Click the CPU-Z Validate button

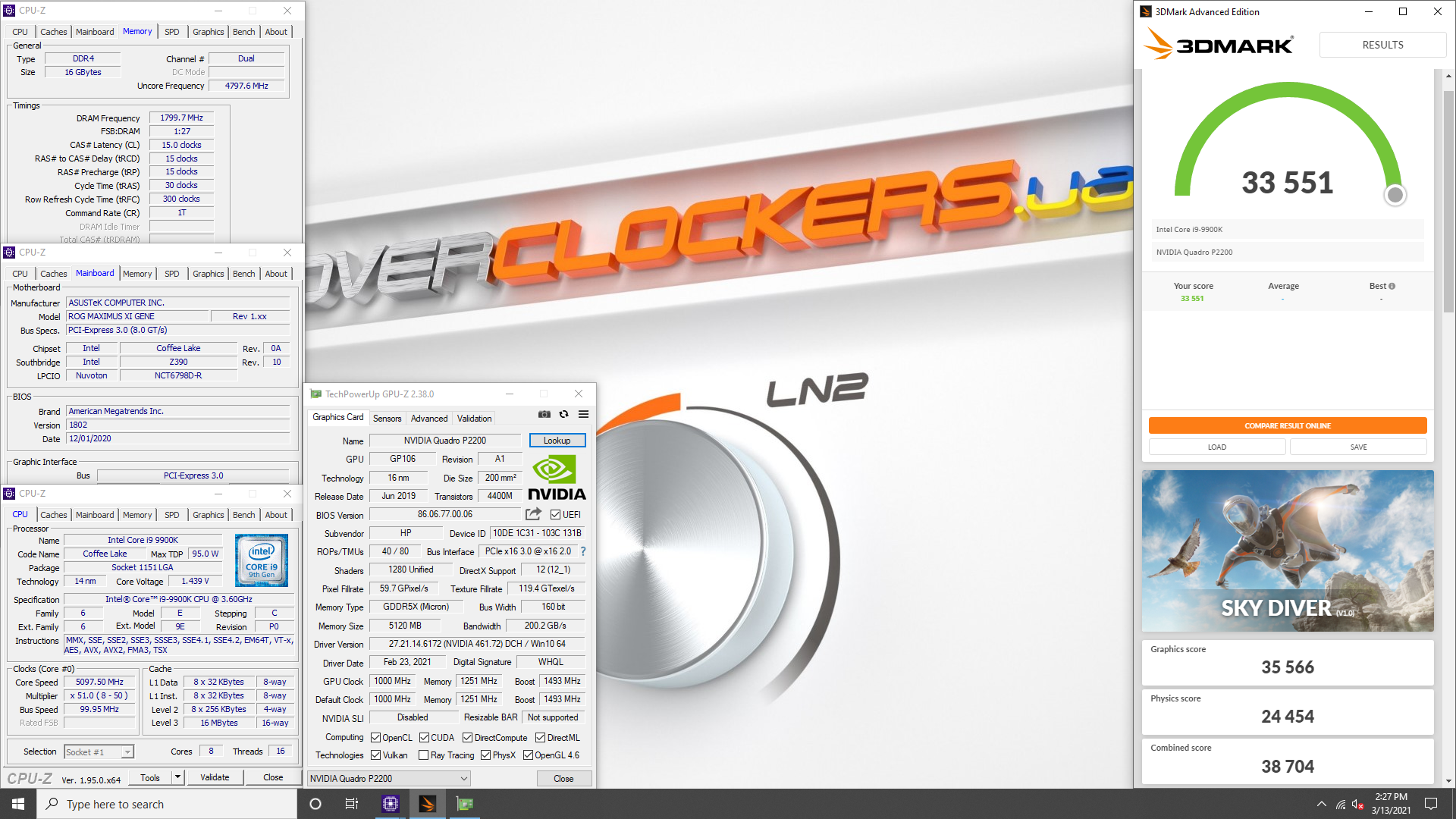tap(215, 777)
